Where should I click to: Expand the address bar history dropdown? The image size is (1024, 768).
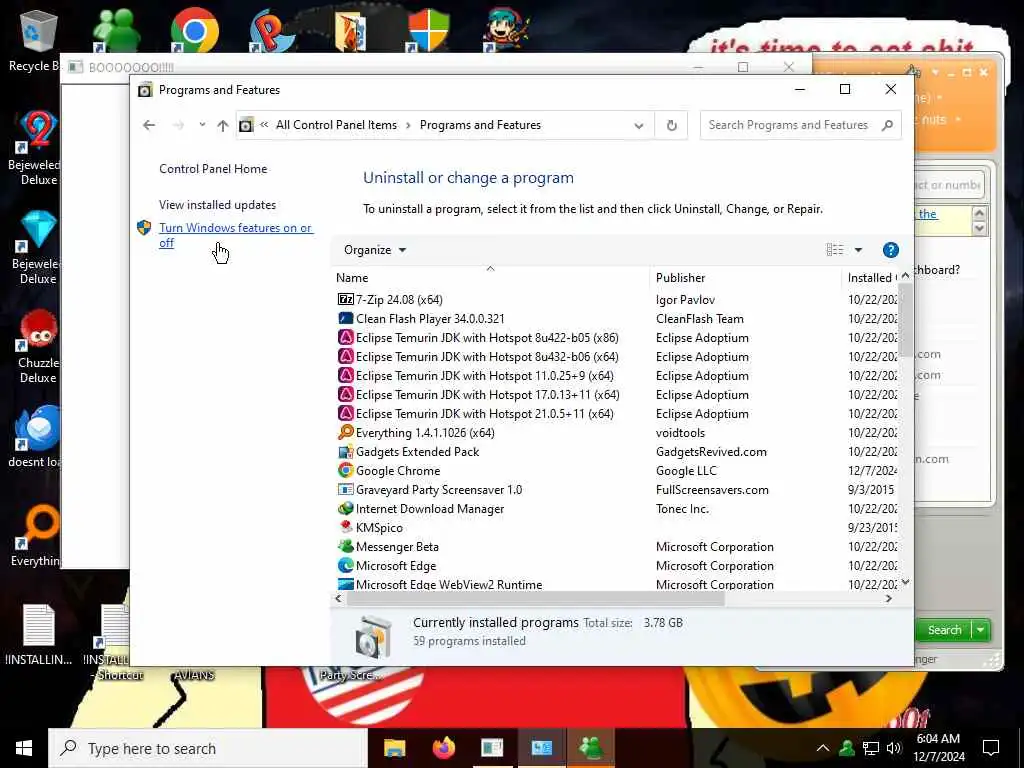[639, 125]
